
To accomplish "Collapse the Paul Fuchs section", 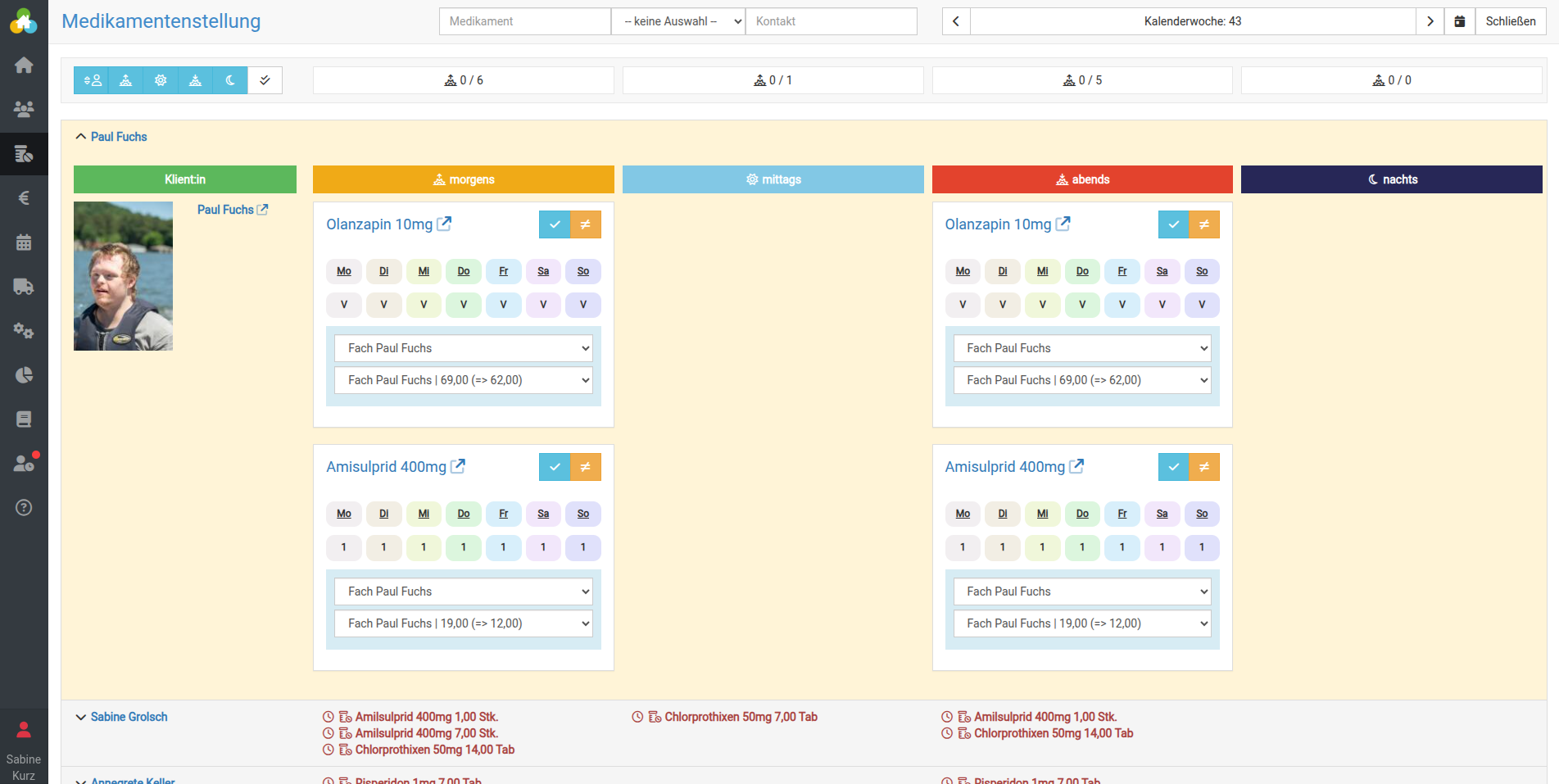I will [x=81, y=137].
